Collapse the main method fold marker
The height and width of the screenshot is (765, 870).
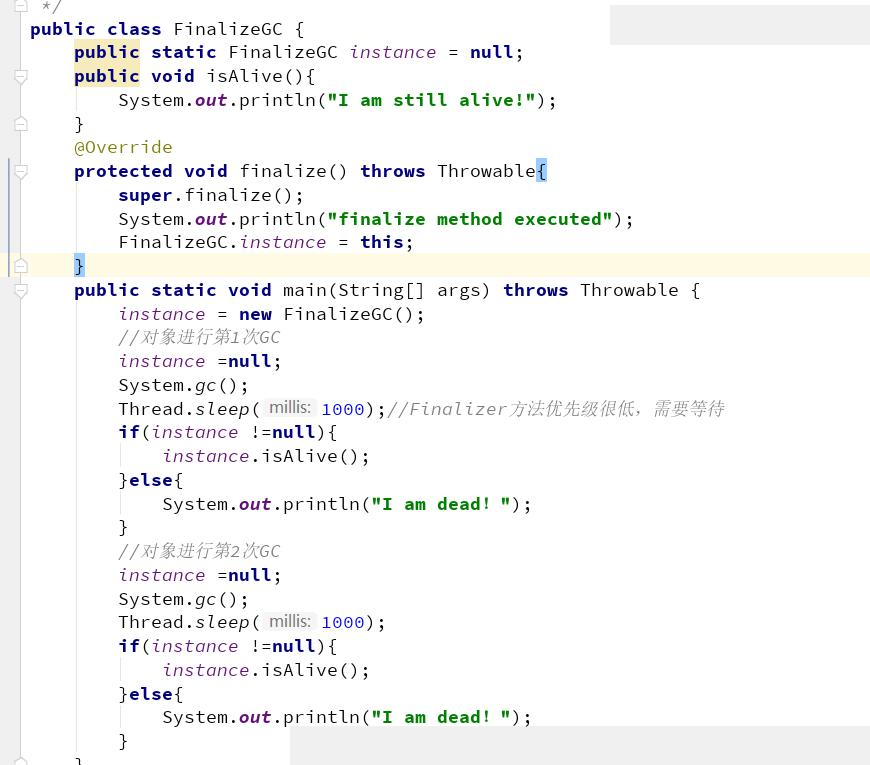click(21, 291)
